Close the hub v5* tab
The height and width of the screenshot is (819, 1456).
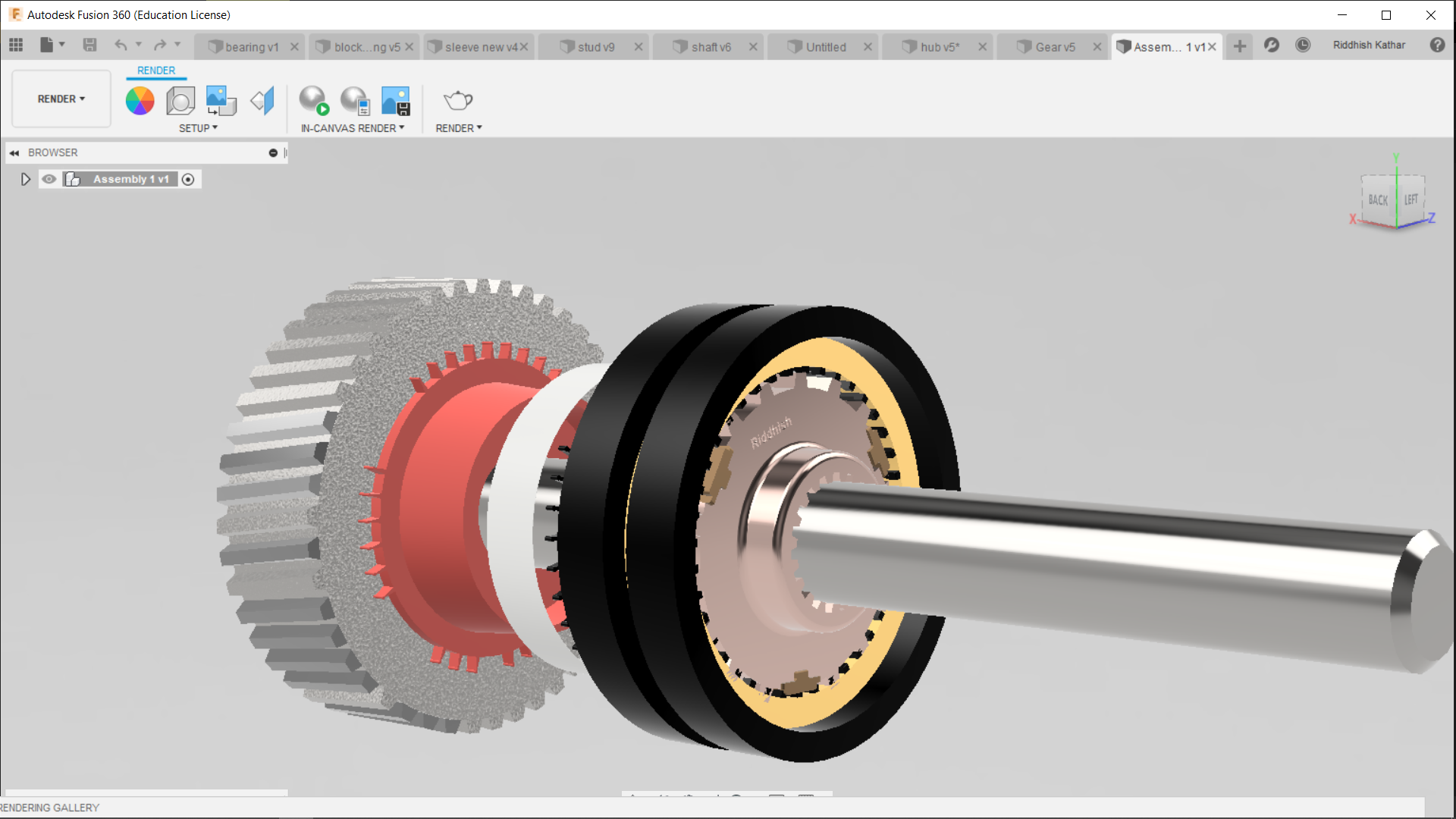point(982,47)
